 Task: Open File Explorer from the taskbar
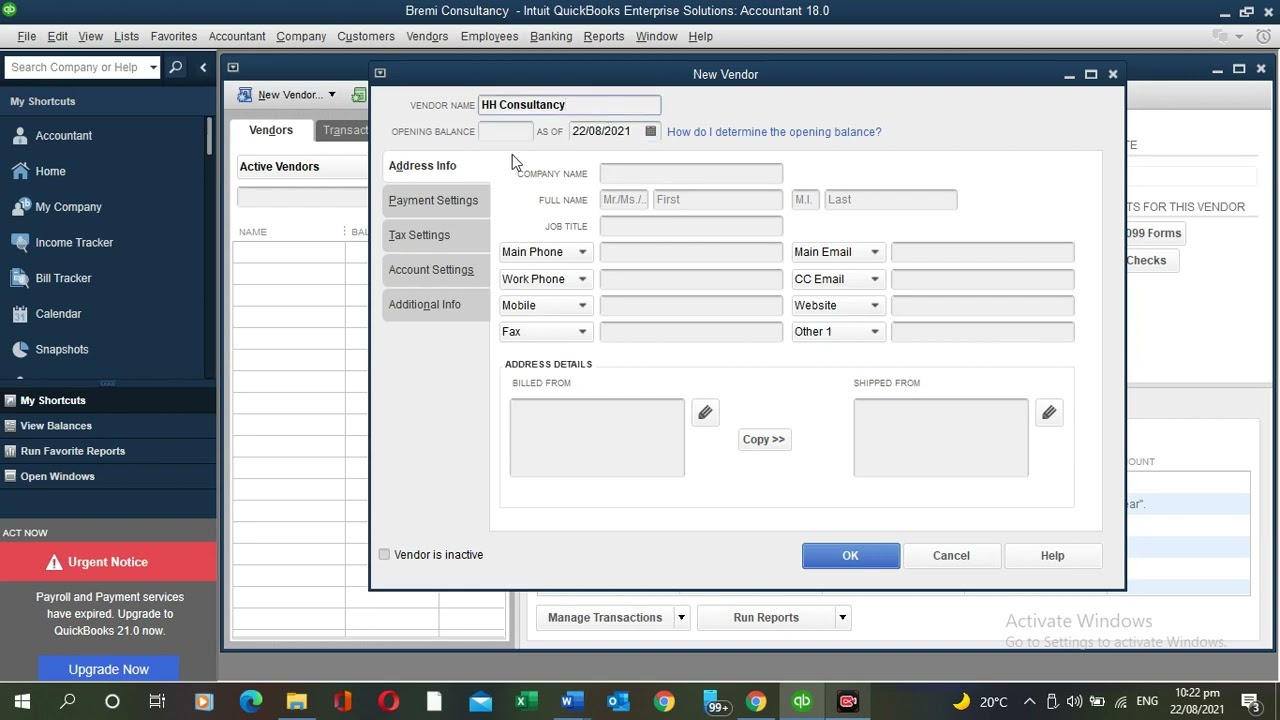click(296, 702)
